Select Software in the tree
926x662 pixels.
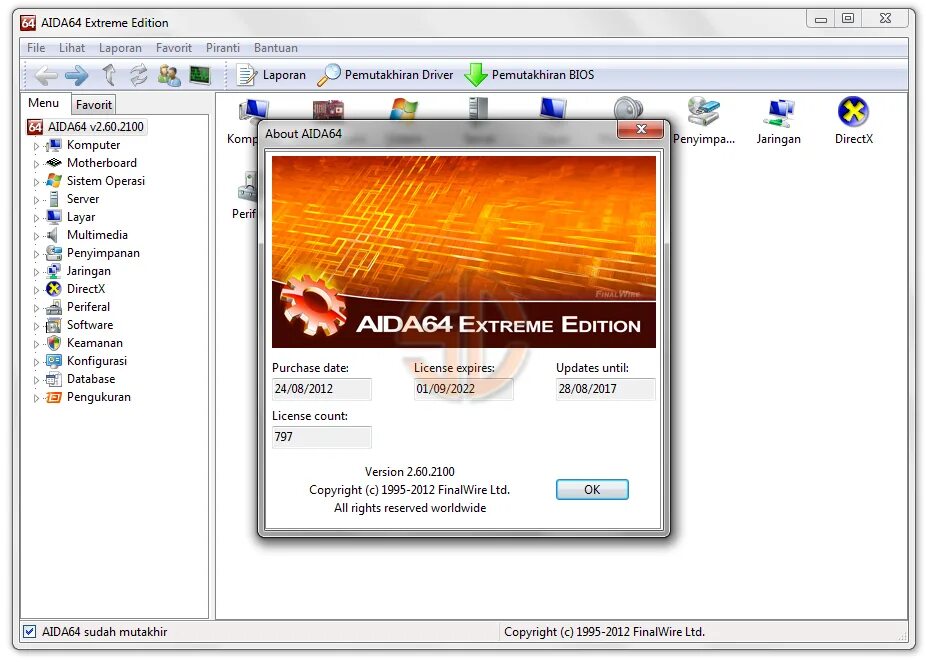[x=90, y=325]
